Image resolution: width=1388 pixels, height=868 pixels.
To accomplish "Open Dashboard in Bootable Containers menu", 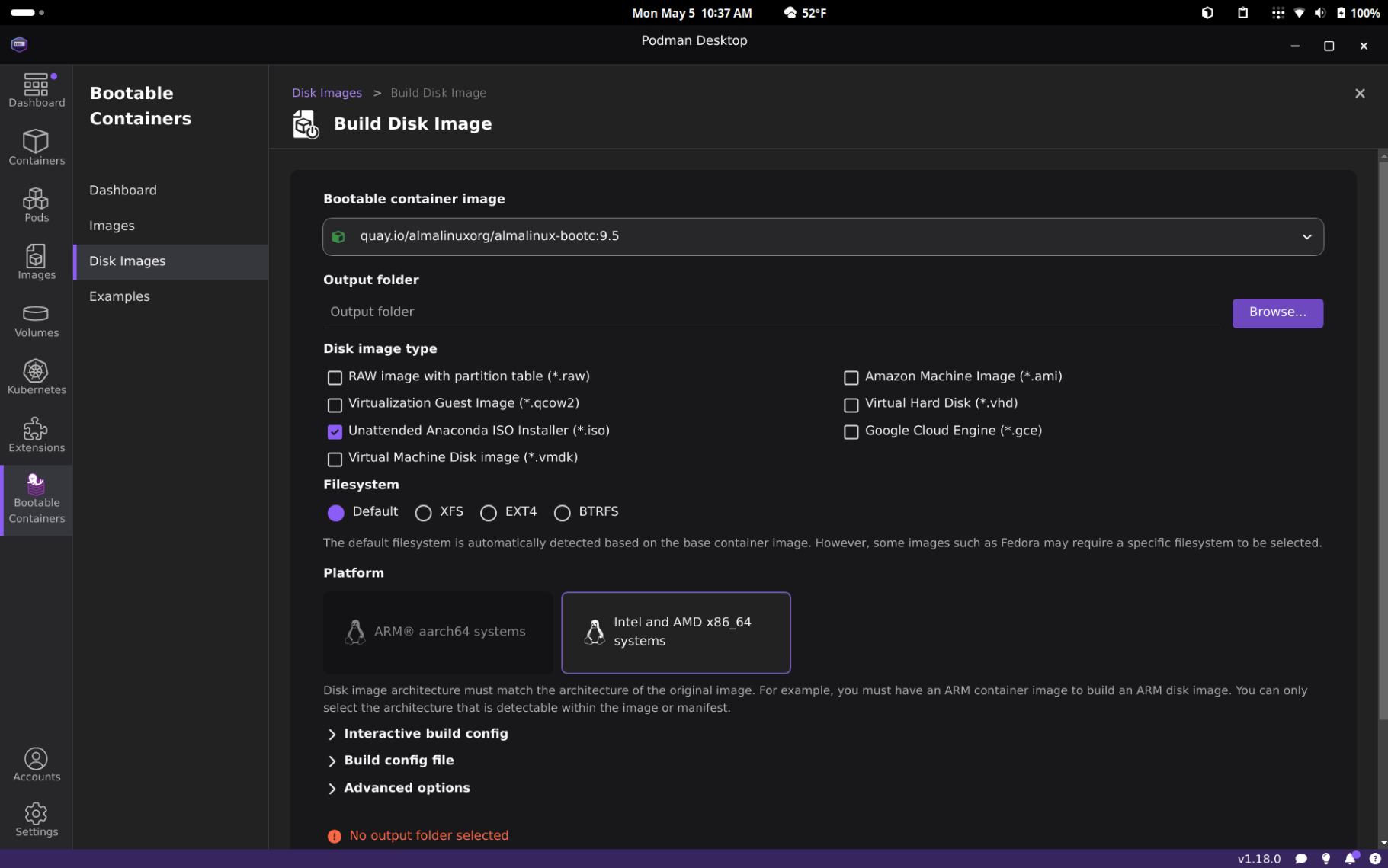I will pos(171,191).
